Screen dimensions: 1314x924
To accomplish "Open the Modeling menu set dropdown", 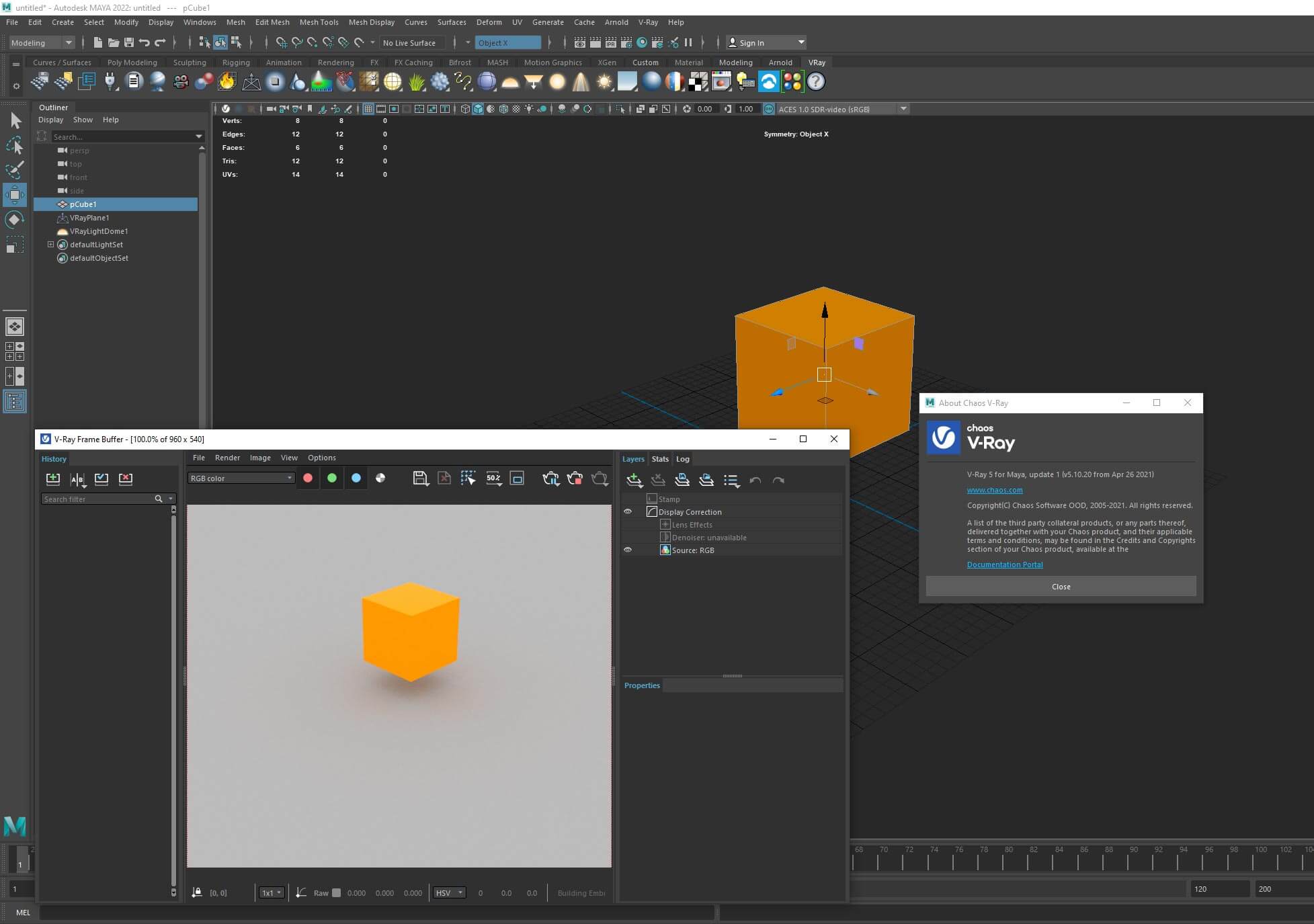I will pyautogui.click(x=42, y=42).
